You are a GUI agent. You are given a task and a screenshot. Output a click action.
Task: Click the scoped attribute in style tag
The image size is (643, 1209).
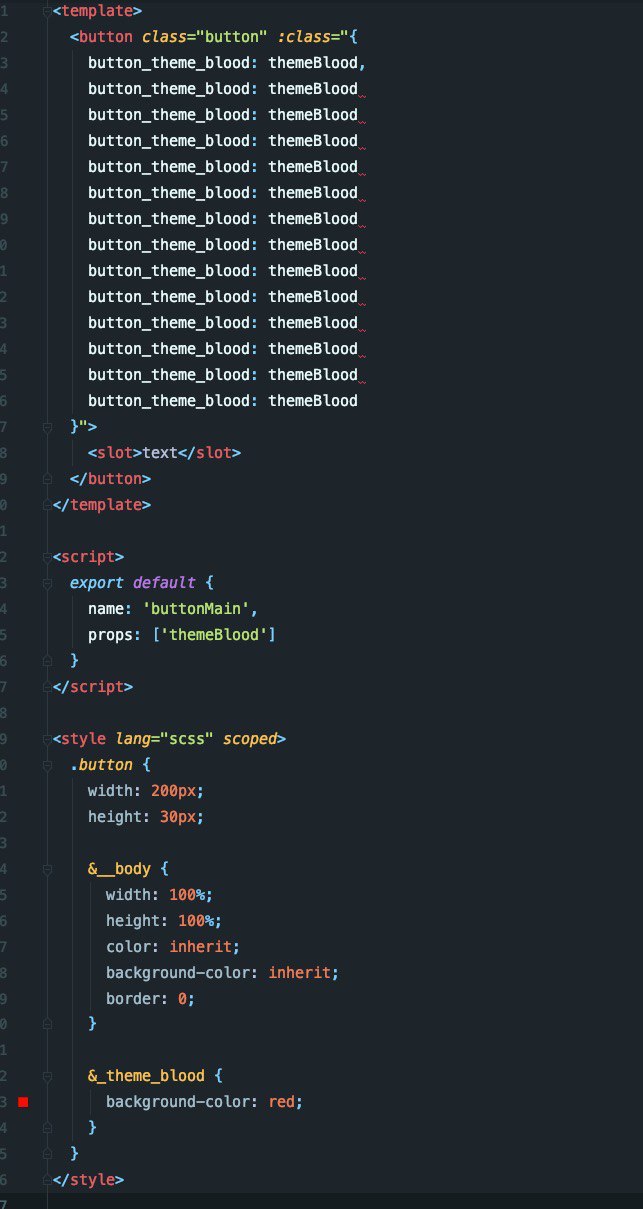[x=249, y=739]
